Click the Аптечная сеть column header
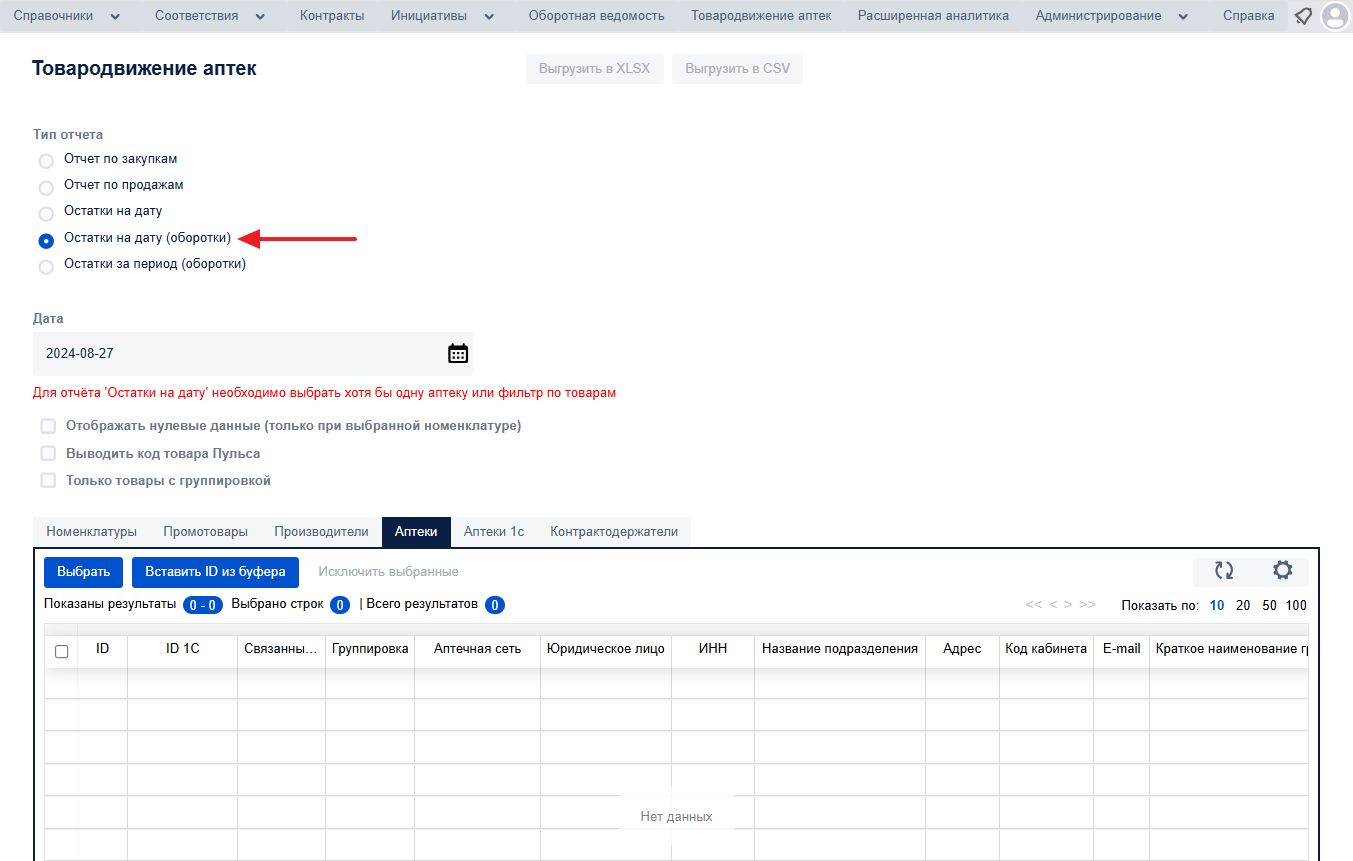Viewport: 1353px width, 861px height. pyautogui.click(x=478, y=649)
